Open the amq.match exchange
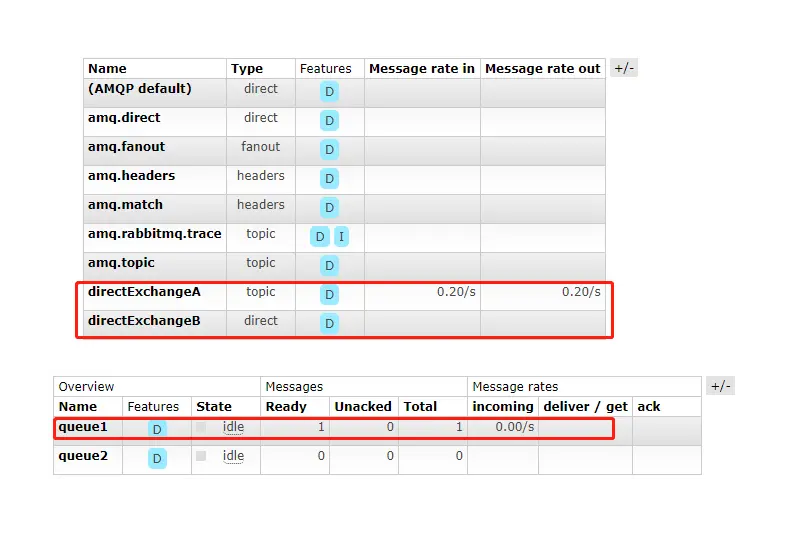 click(x=125, y=205)
